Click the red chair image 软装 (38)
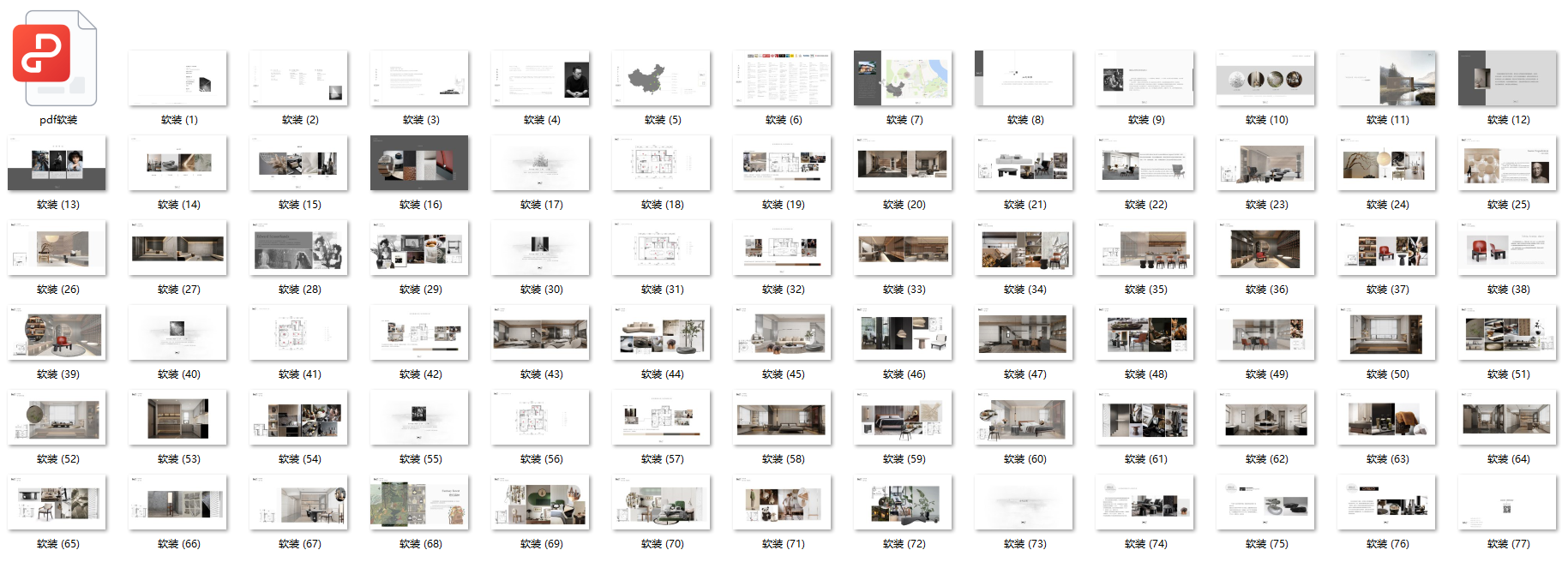The image size is (1568, 562). (x=1507, y=248)
